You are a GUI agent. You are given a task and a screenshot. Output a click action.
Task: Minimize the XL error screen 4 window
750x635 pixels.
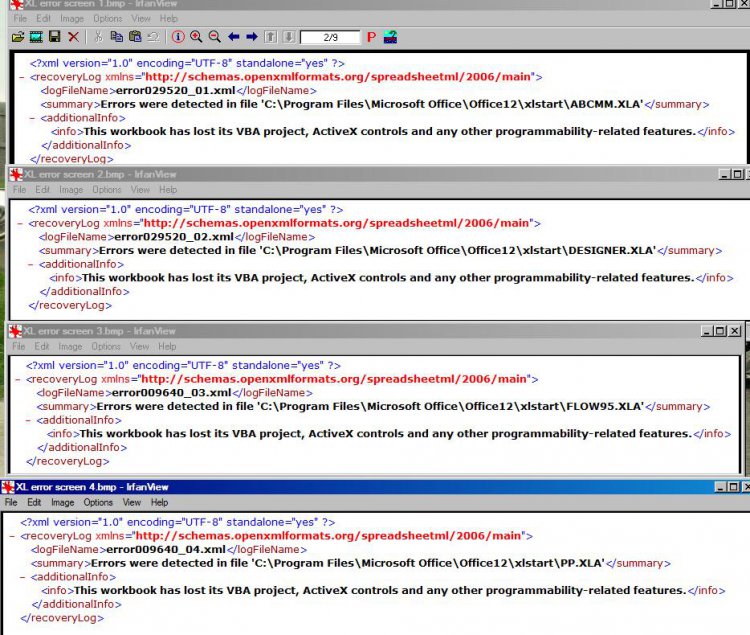[x=720, y=487]
